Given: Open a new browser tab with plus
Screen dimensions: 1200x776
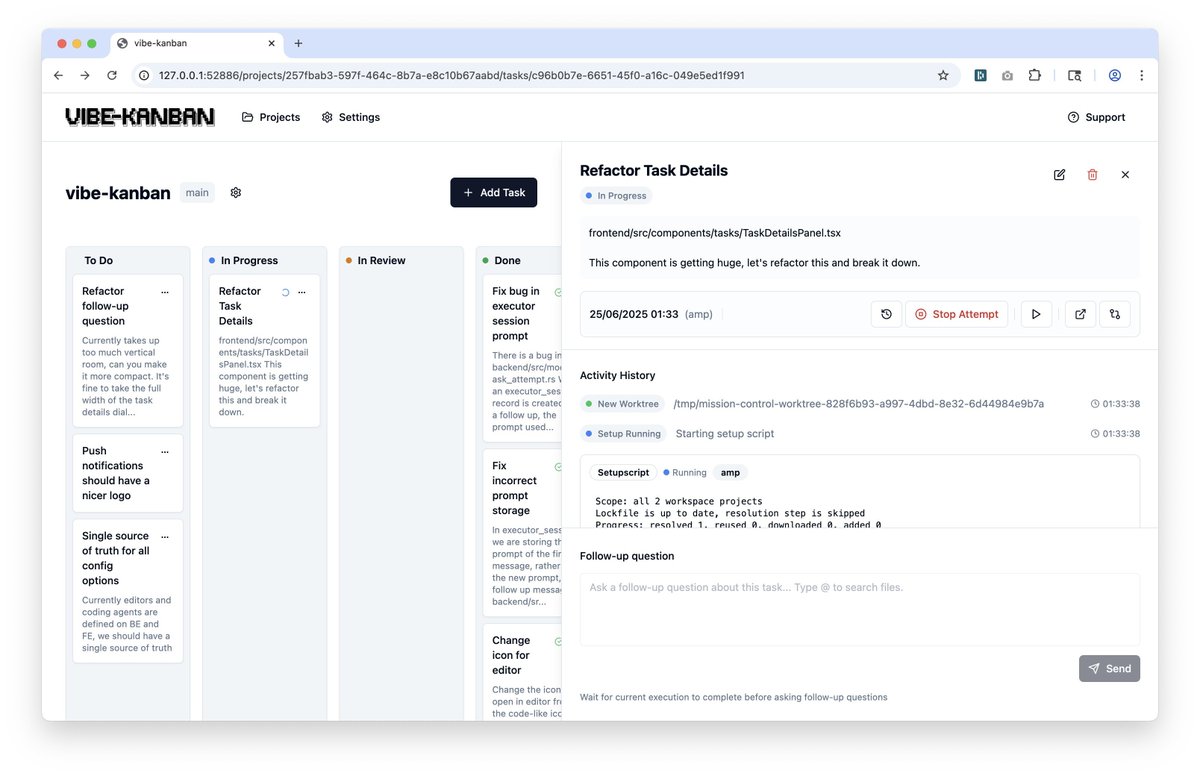Looking at the screenshot, I should [x=298, y=43].
